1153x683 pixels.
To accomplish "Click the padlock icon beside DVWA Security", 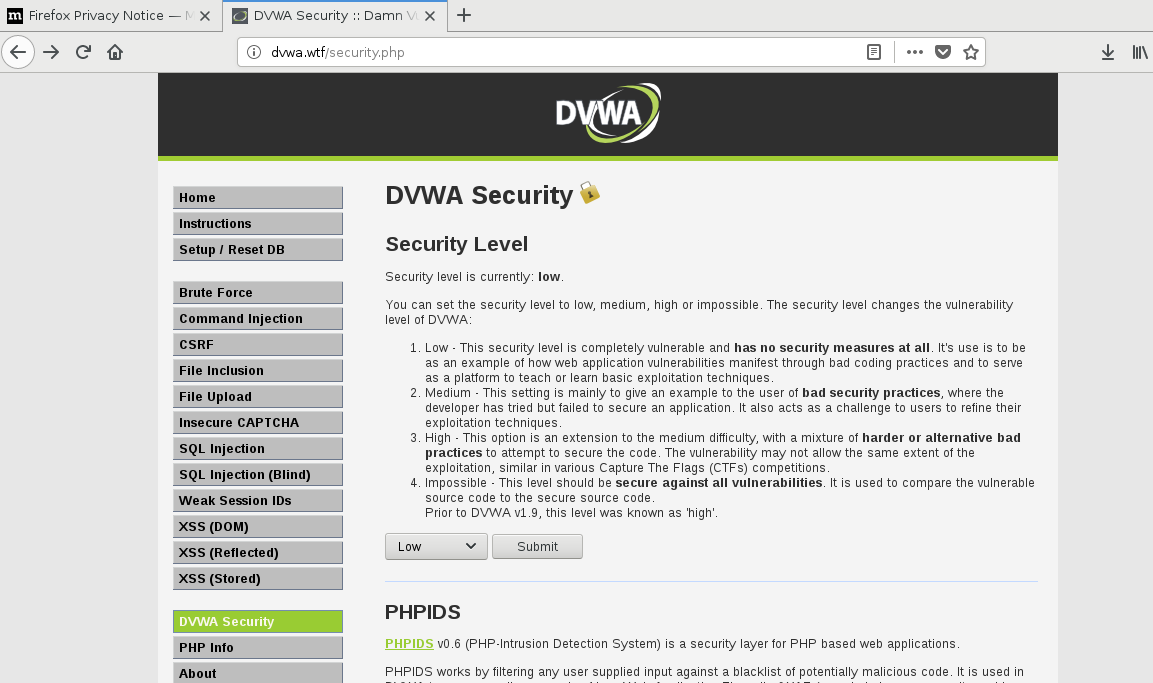I will pos(590,193).
